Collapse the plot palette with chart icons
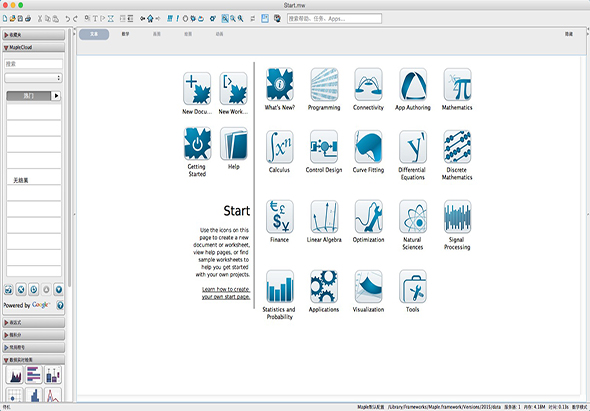 [x=33, y=360]
